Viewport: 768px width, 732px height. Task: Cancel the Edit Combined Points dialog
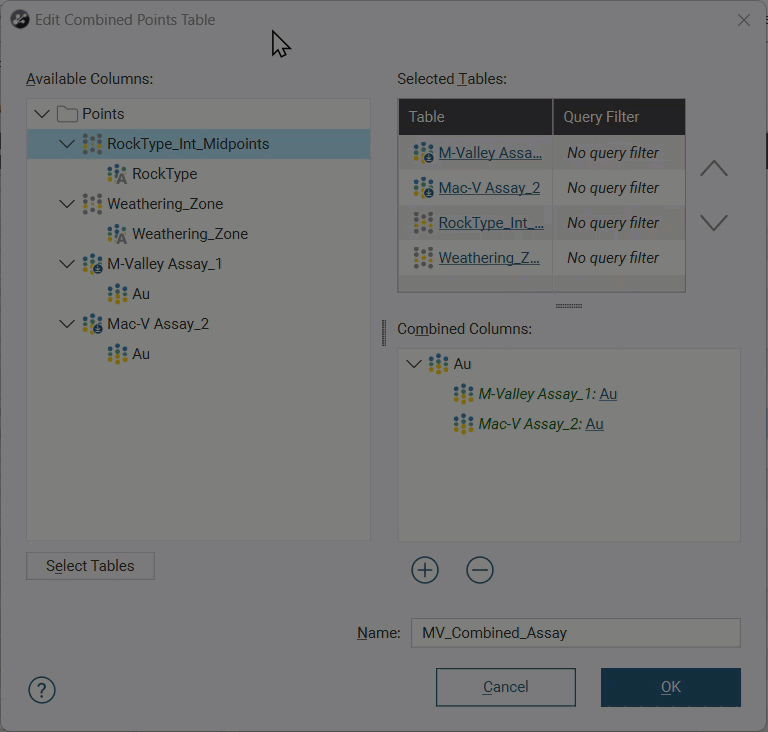coord(505,687)
